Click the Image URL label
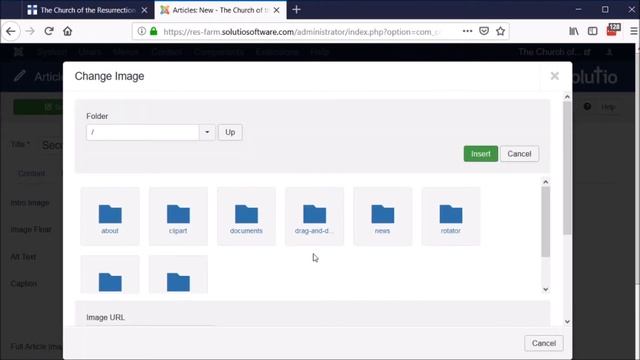This screenshot has height=360, width=640. 105,317
